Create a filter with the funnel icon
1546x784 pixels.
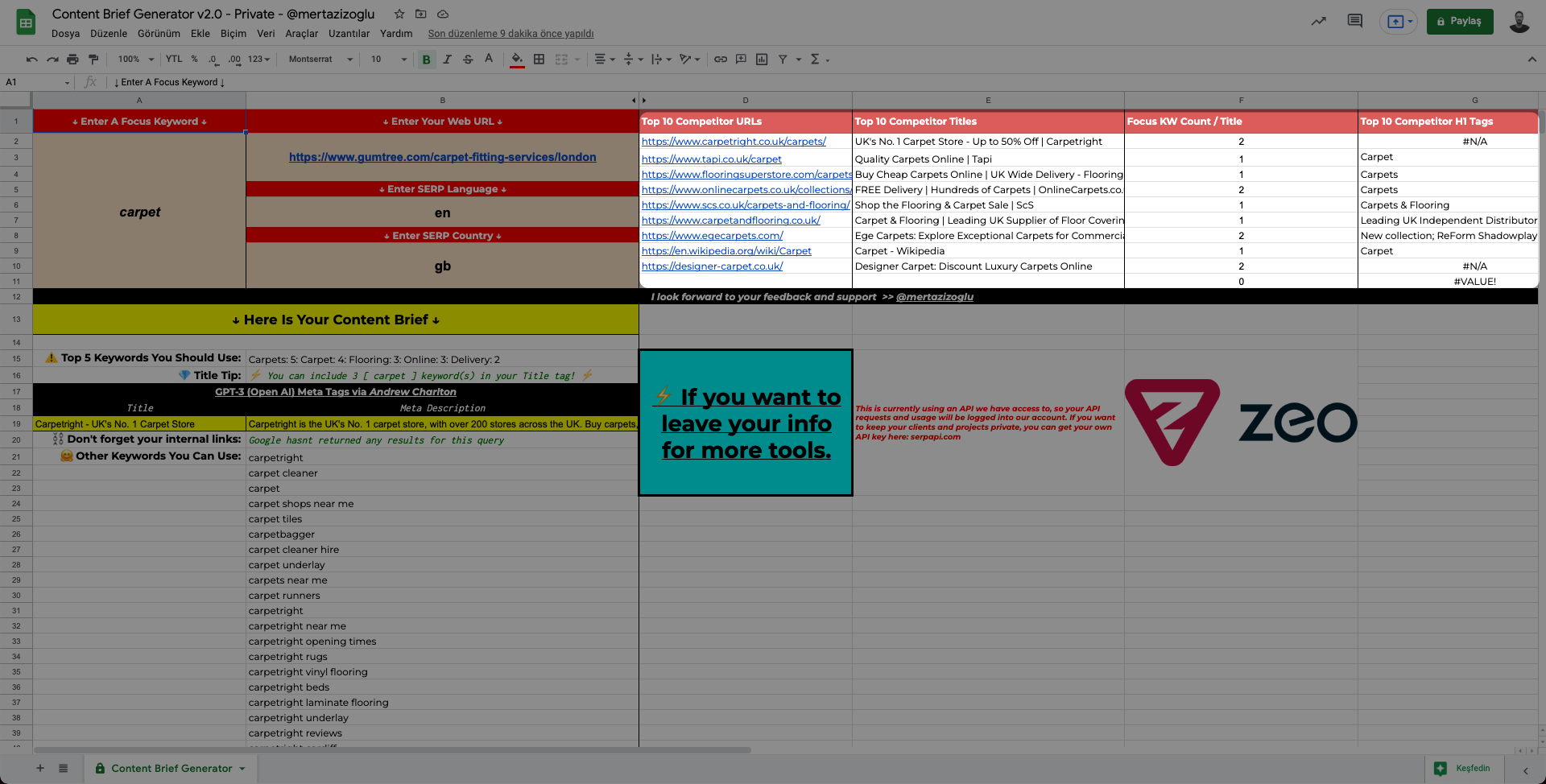[783, 60]
